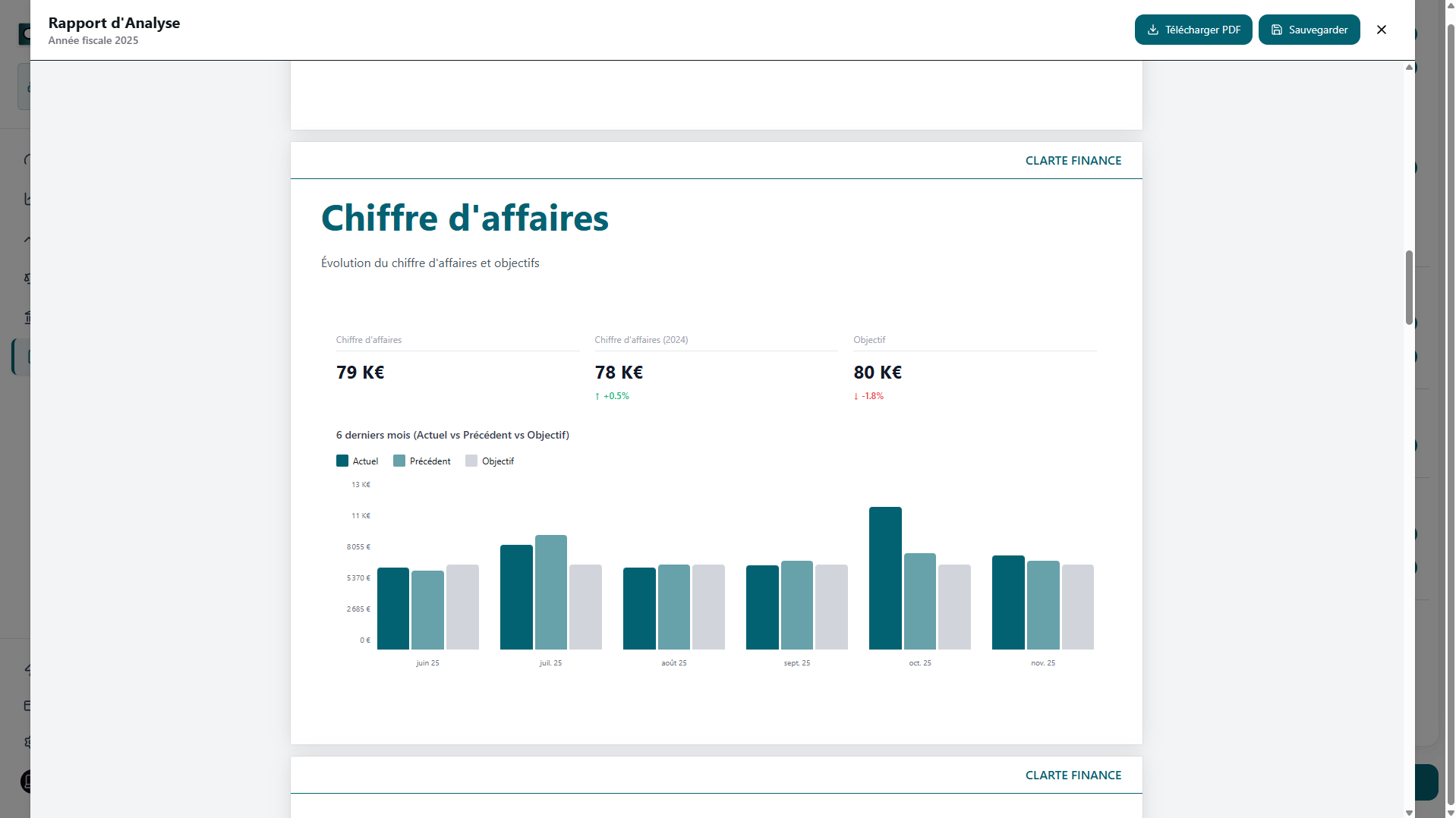The image size is (1456, 818).
Task: Open the bank icon in the sidebar
Action: pyautogui.click(x=27, y=316)
